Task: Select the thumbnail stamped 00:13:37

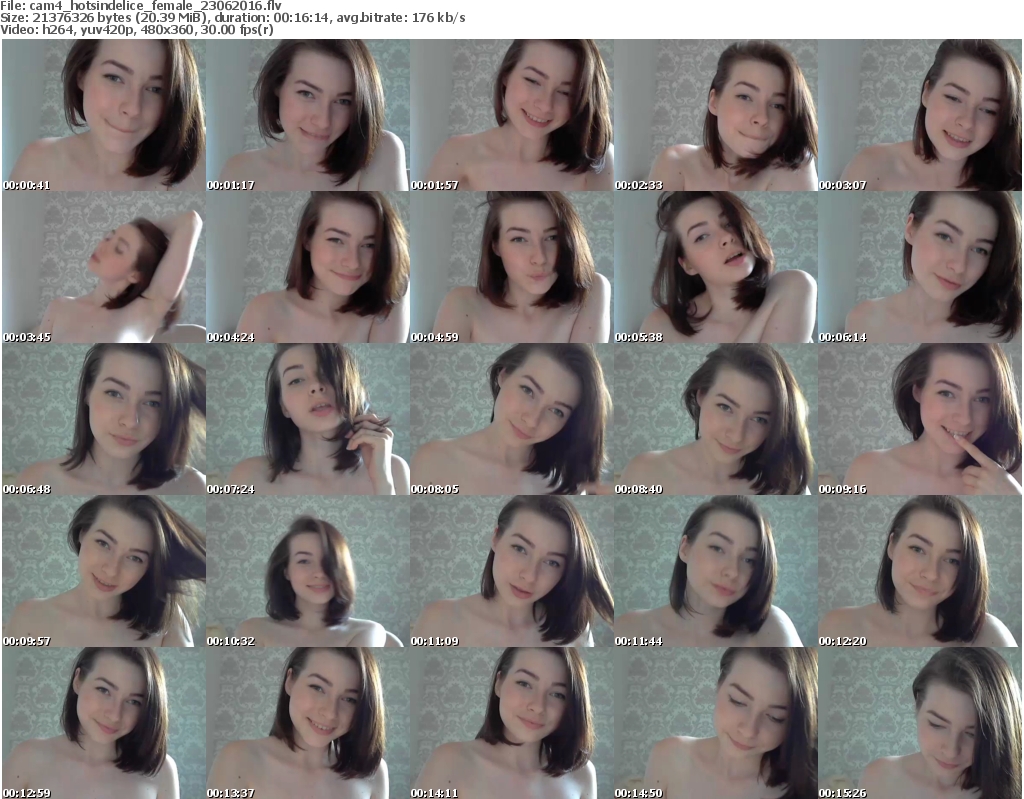Action: (x=308, y=723)
